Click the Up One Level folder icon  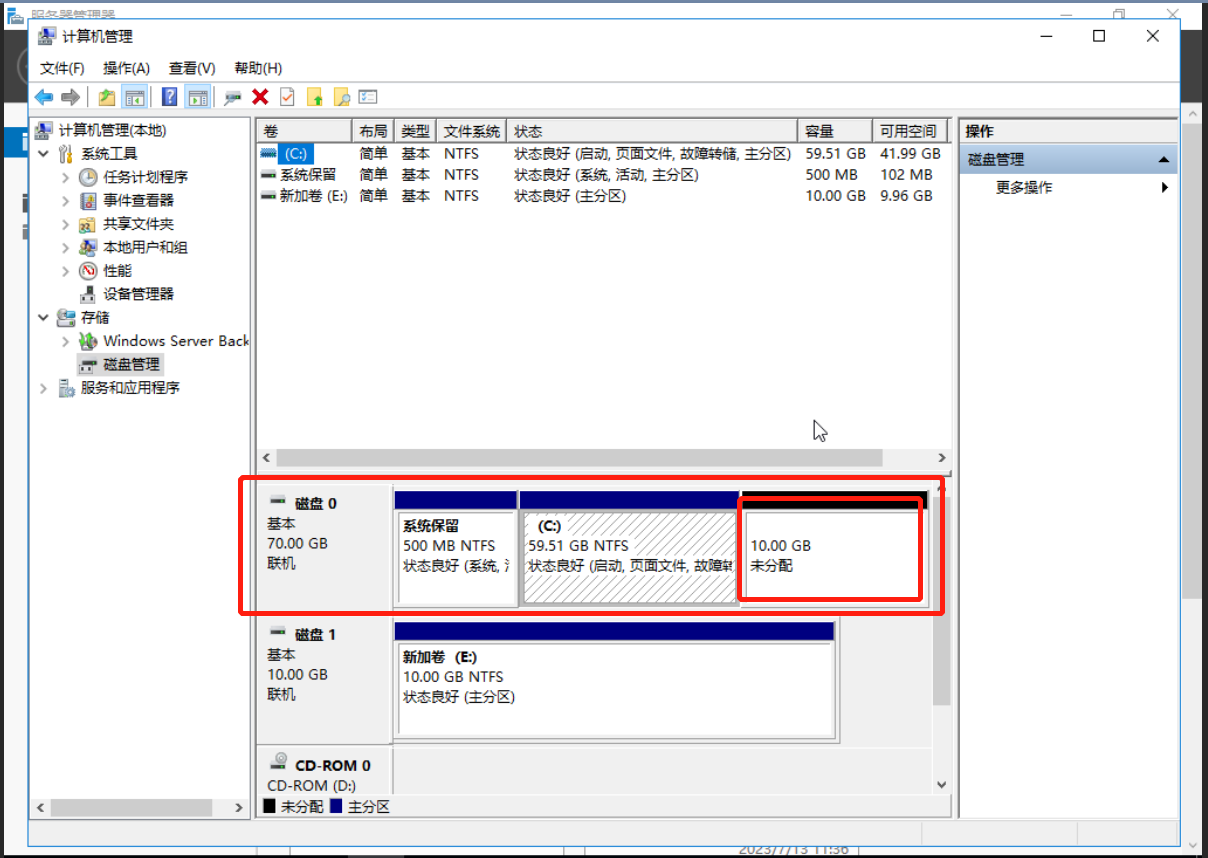click(107, 97)
